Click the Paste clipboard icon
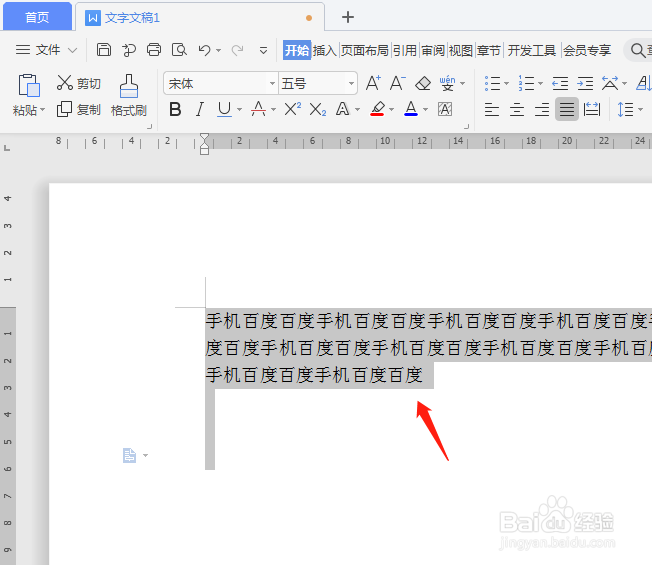Image resolution: width=652 pixels, height=565 pixels. pyautogui.click(x=29, y=86)
